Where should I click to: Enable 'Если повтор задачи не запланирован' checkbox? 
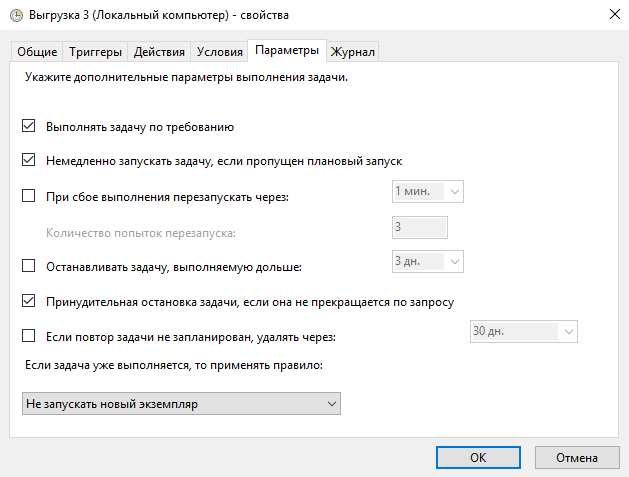pos(28,337)
